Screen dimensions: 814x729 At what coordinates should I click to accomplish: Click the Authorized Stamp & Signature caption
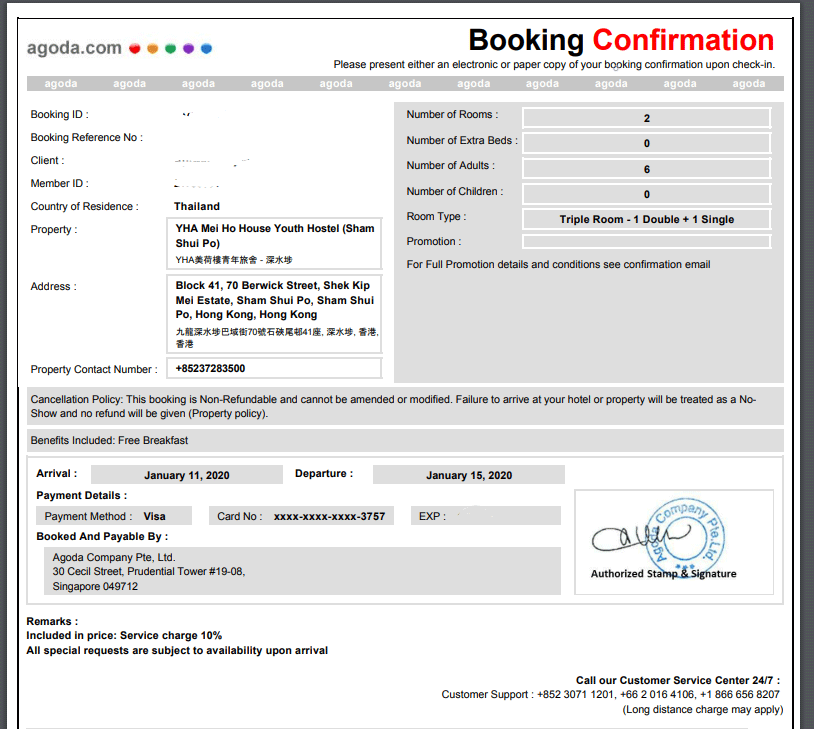tap(663, 574)
